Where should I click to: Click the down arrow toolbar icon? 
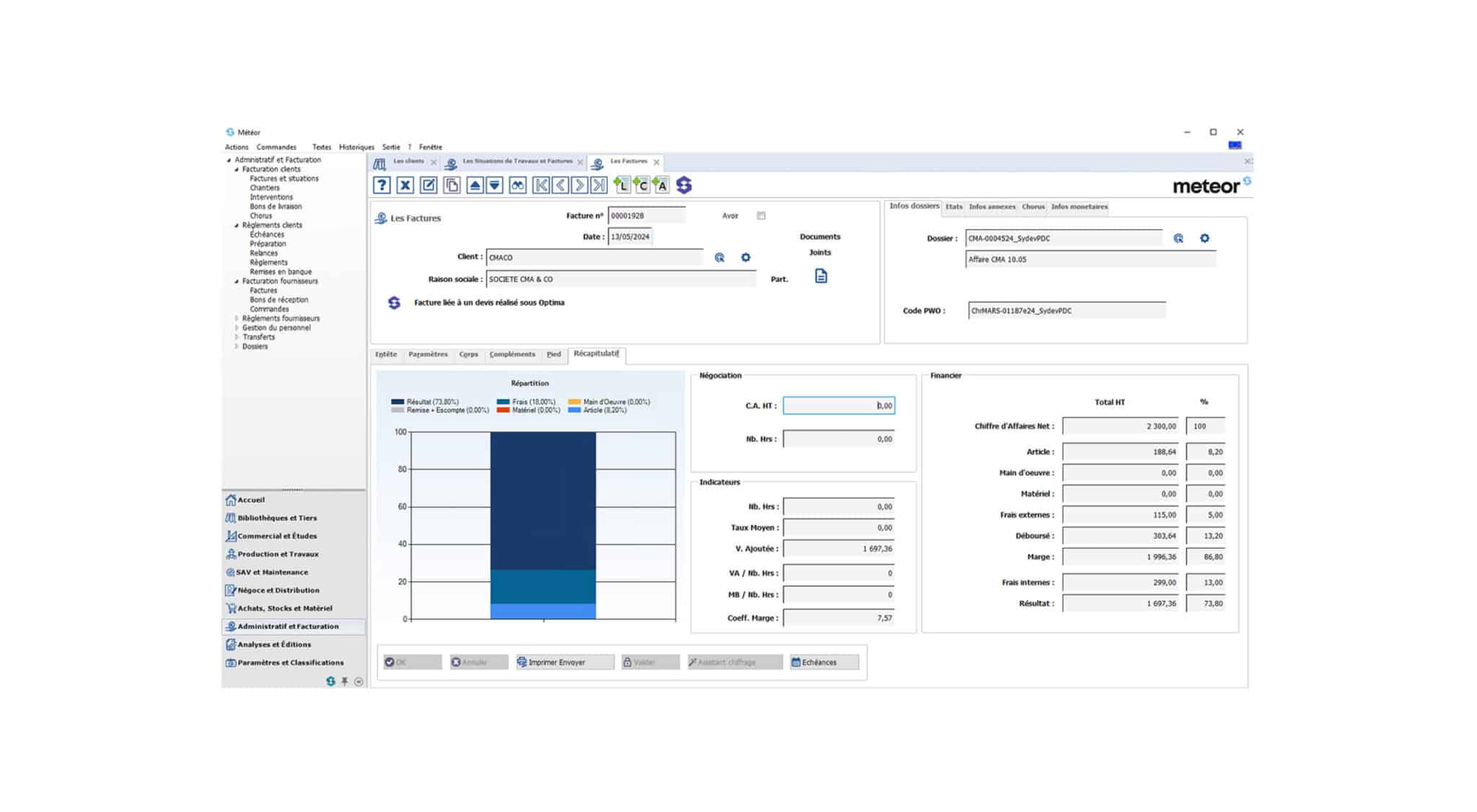pos(495,185)
